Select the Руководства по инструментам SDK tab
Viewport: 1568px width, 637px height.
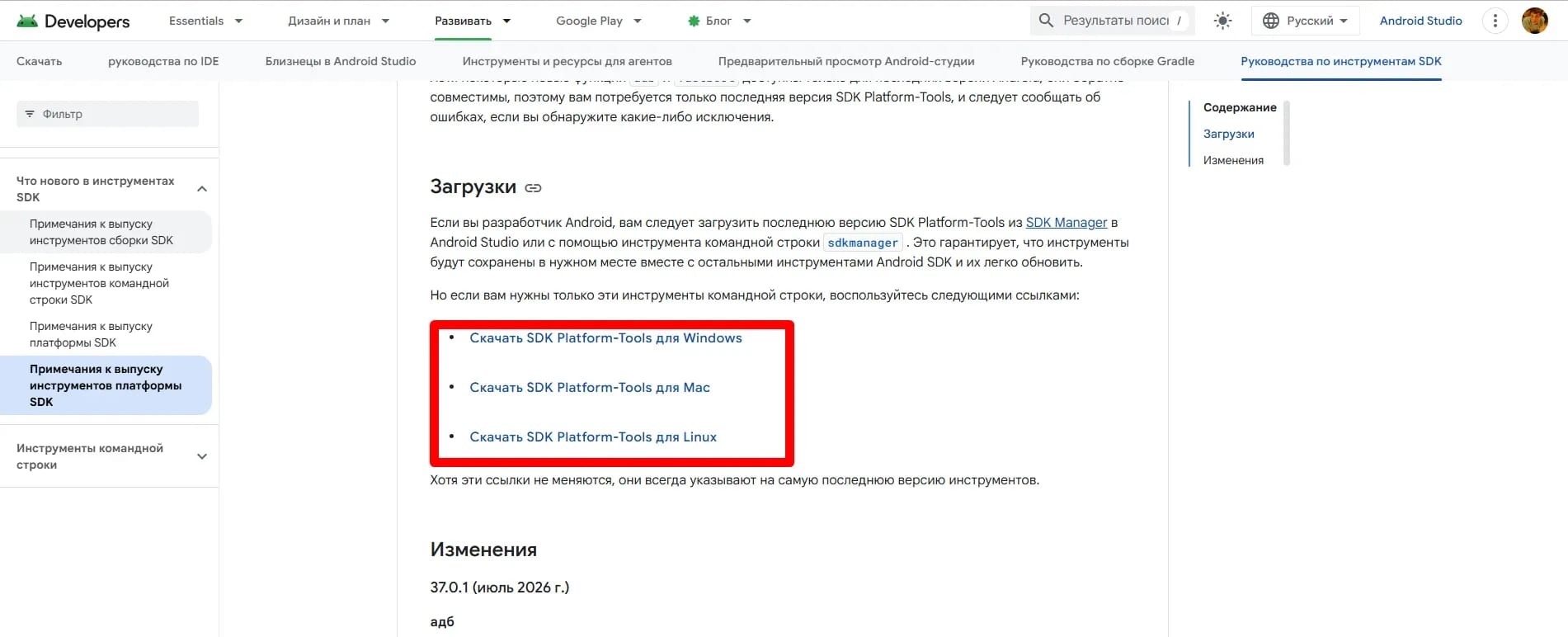(1341, 61)
